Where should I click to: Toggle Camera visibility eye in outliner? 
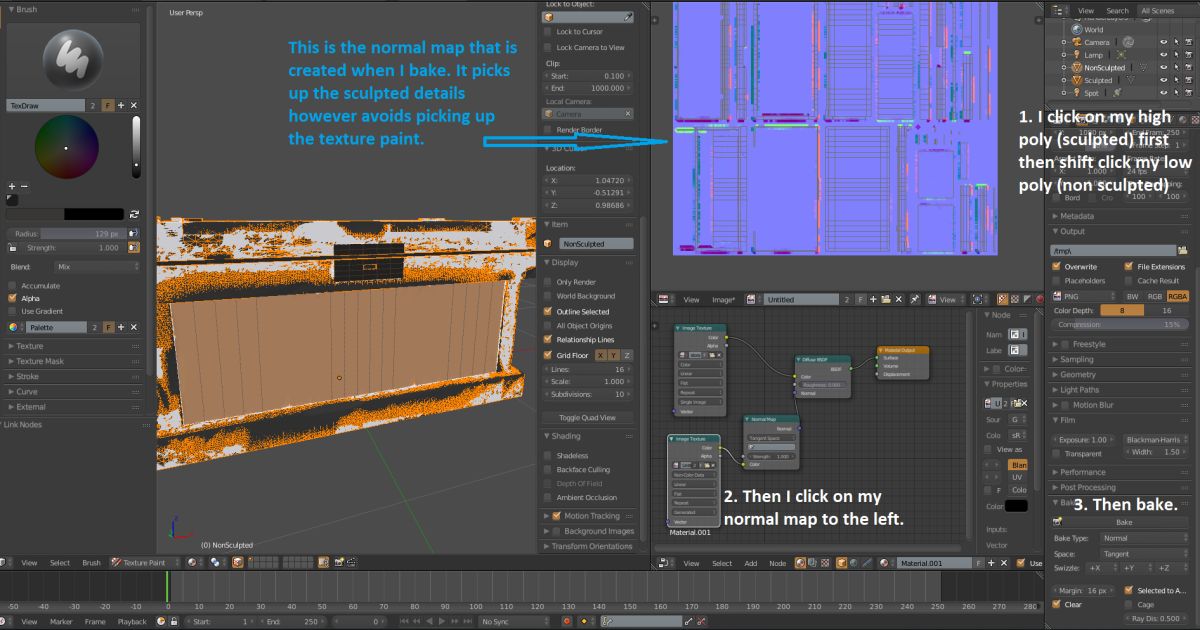click(x=1163, y=42)
